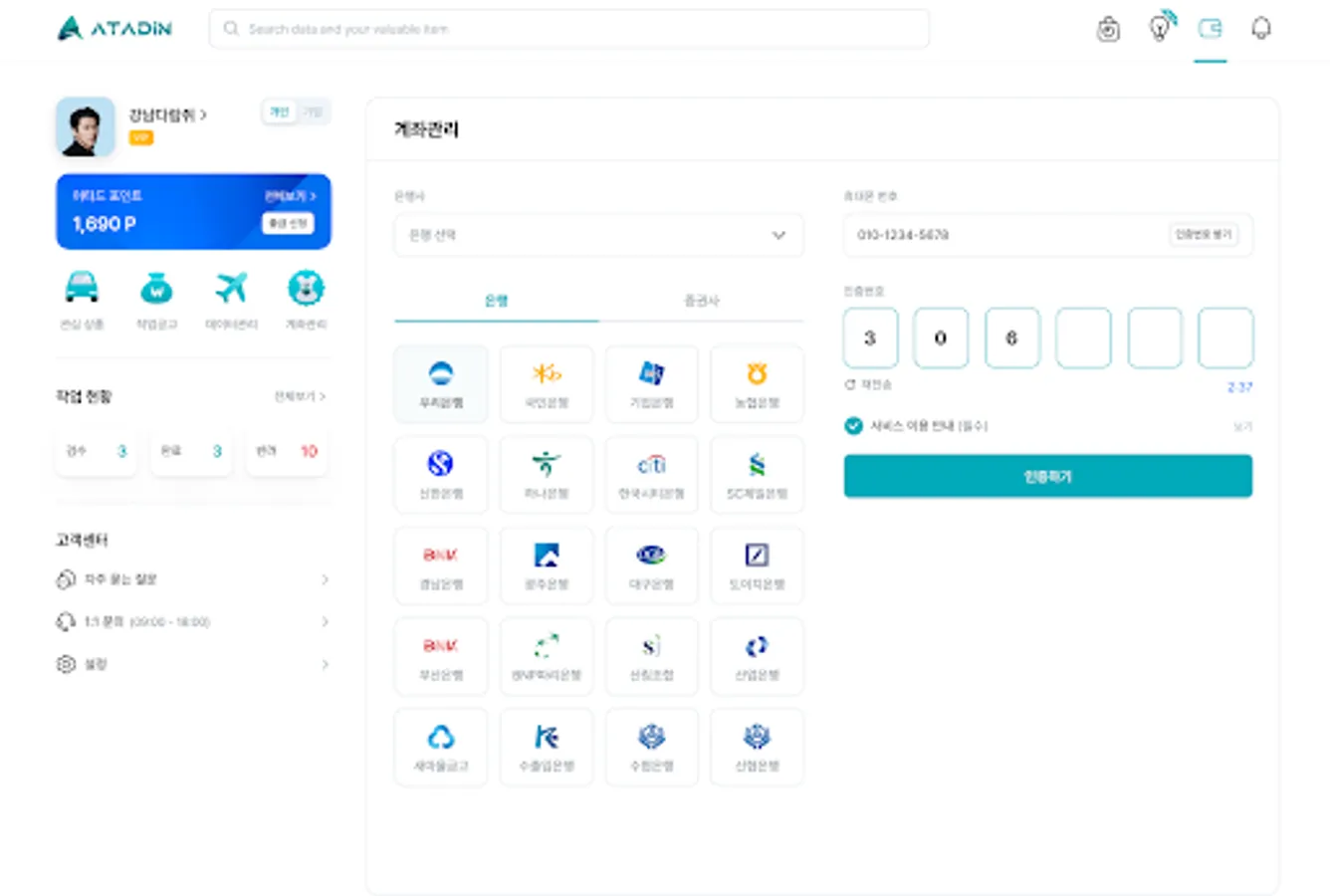Choose BNP파리바은행 bank tile

[547, 656]
